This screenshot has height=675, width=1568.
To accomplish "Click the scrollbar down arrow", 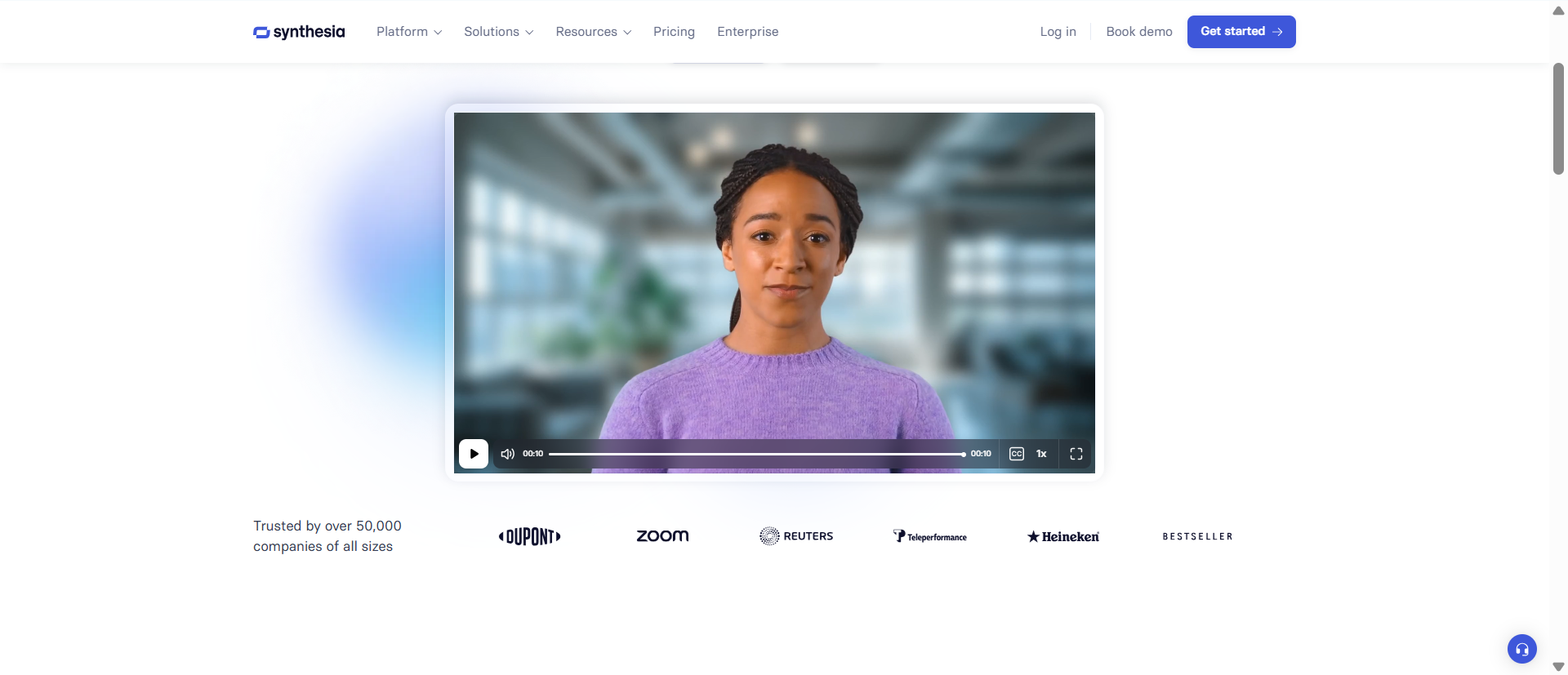I will coord(1558,667).
